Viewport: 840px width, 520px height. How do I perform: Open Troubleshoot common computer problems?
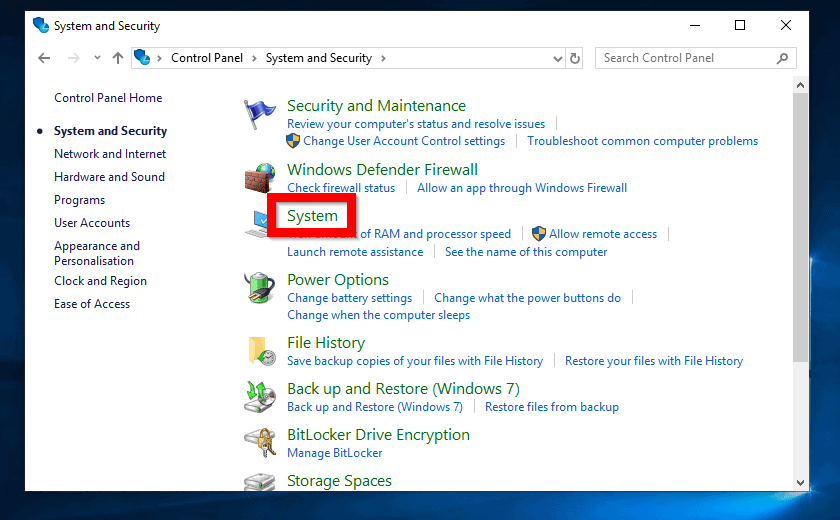(x=642, y=141)
